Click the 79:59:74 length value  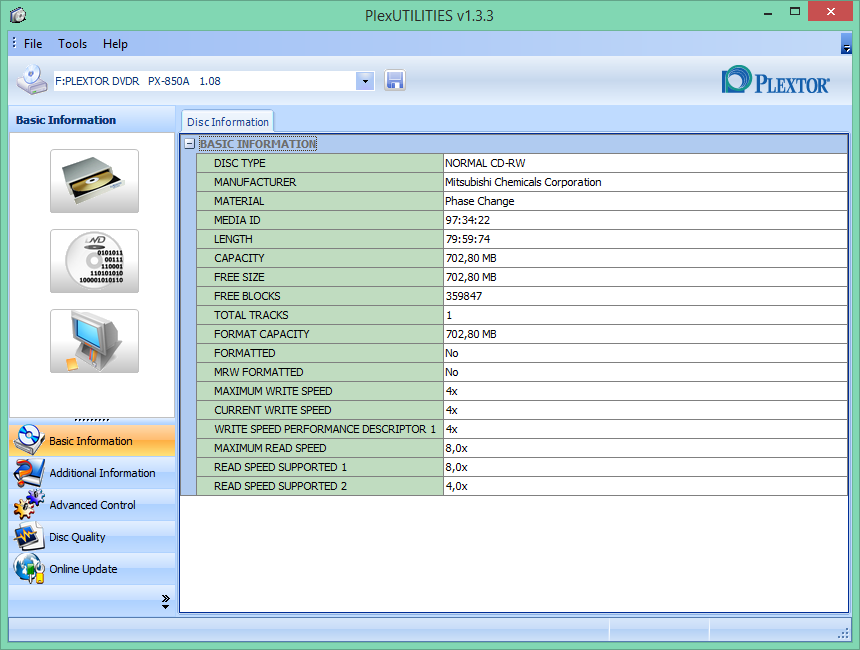pos(467,239)
